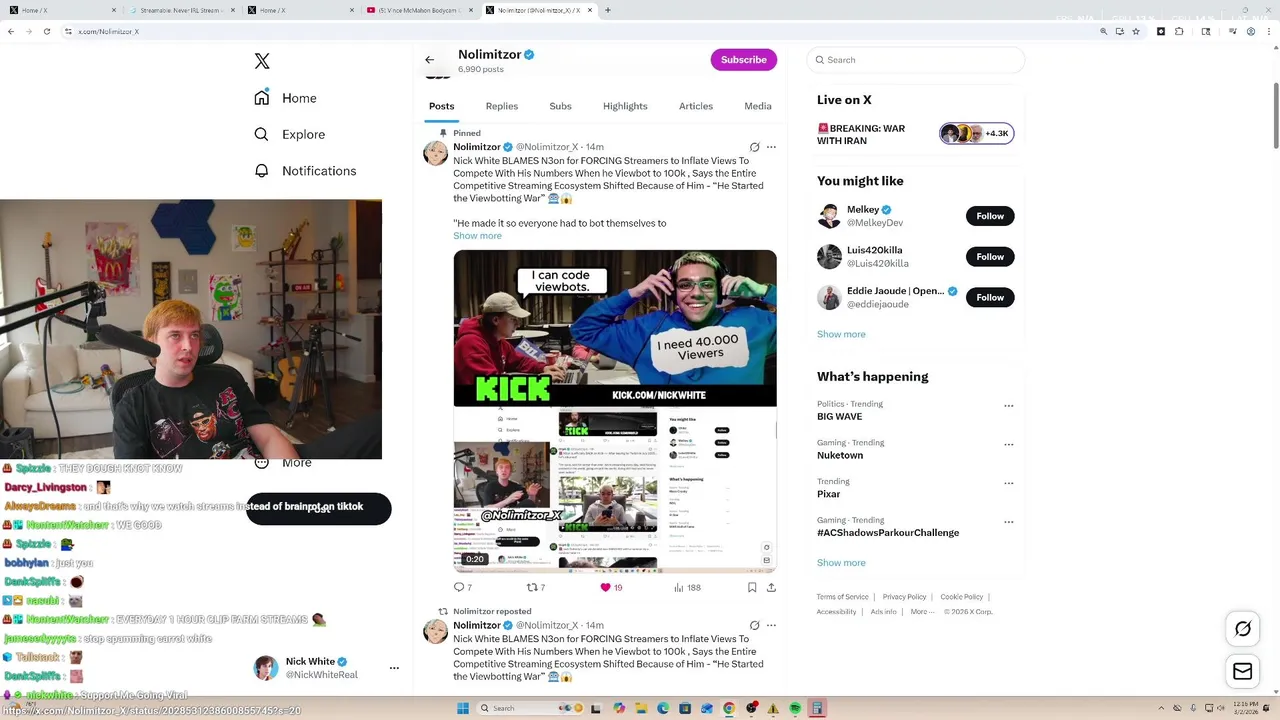Viewport: 1280px width, 720px height.
Task: Open the Nuketown trending topic
Action: [x=840, y=455]
